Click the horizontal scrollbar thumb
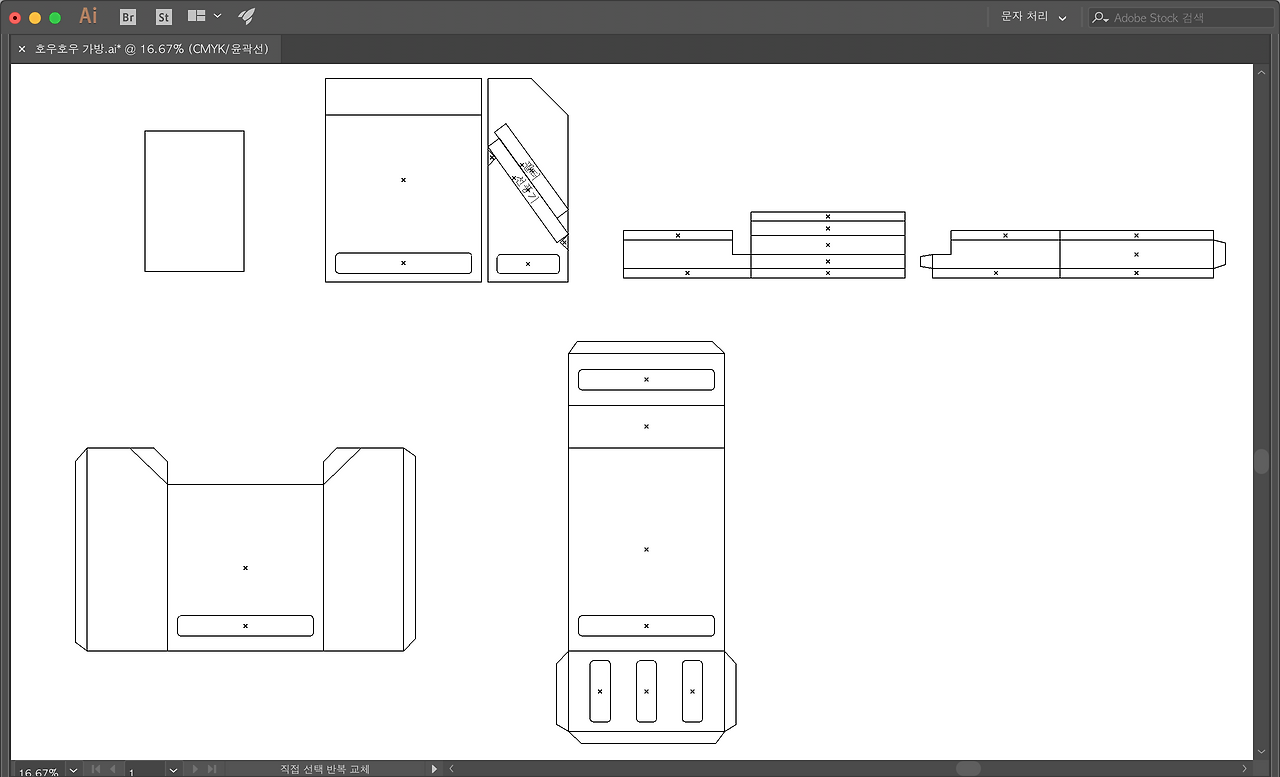Viewport: 1280px width, 777px height. [968, 769]
